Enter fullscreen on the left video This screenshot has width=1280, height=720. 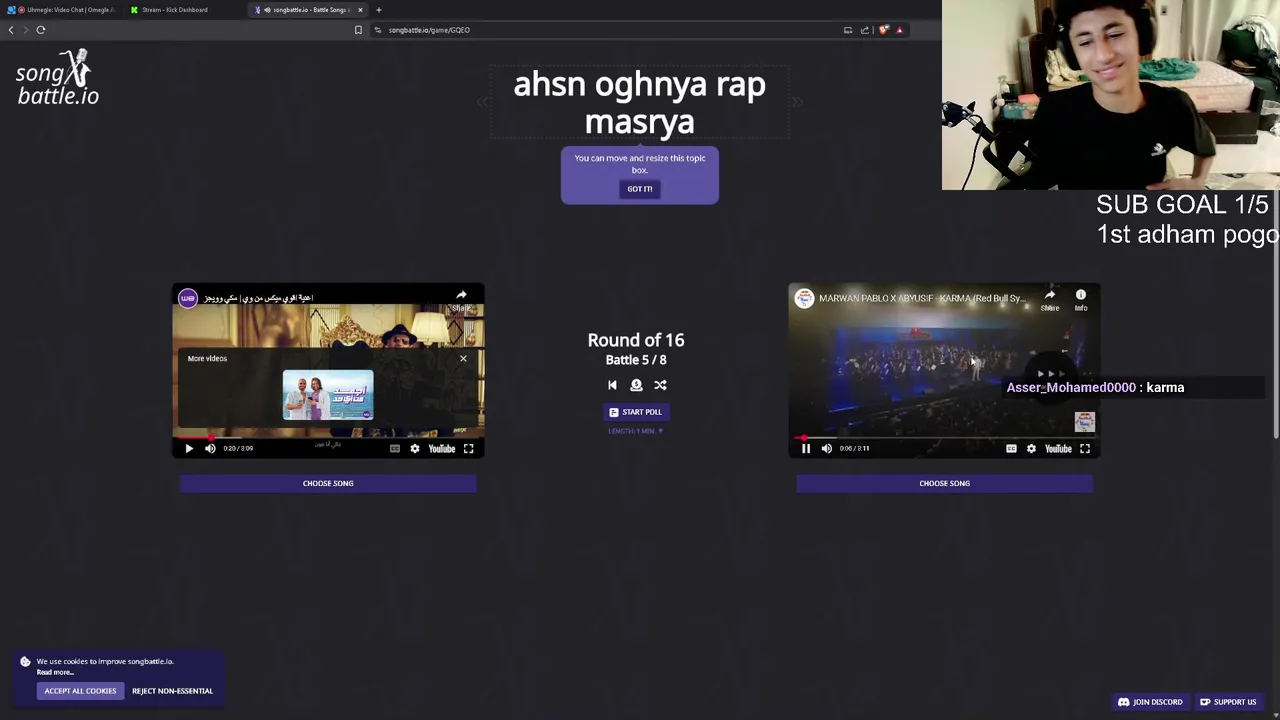click(468, 449)
